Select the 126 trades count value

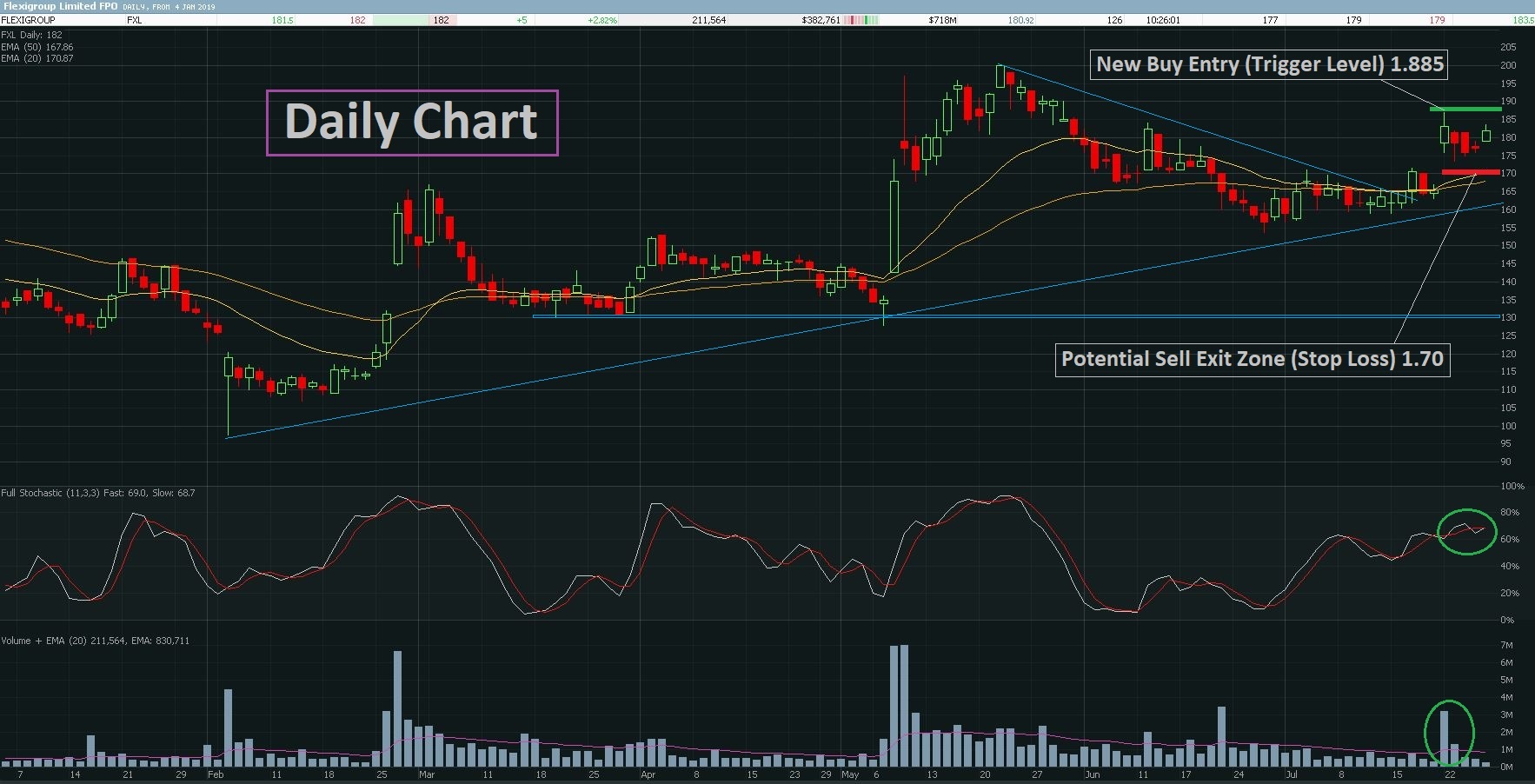[x=1114, y=20]
